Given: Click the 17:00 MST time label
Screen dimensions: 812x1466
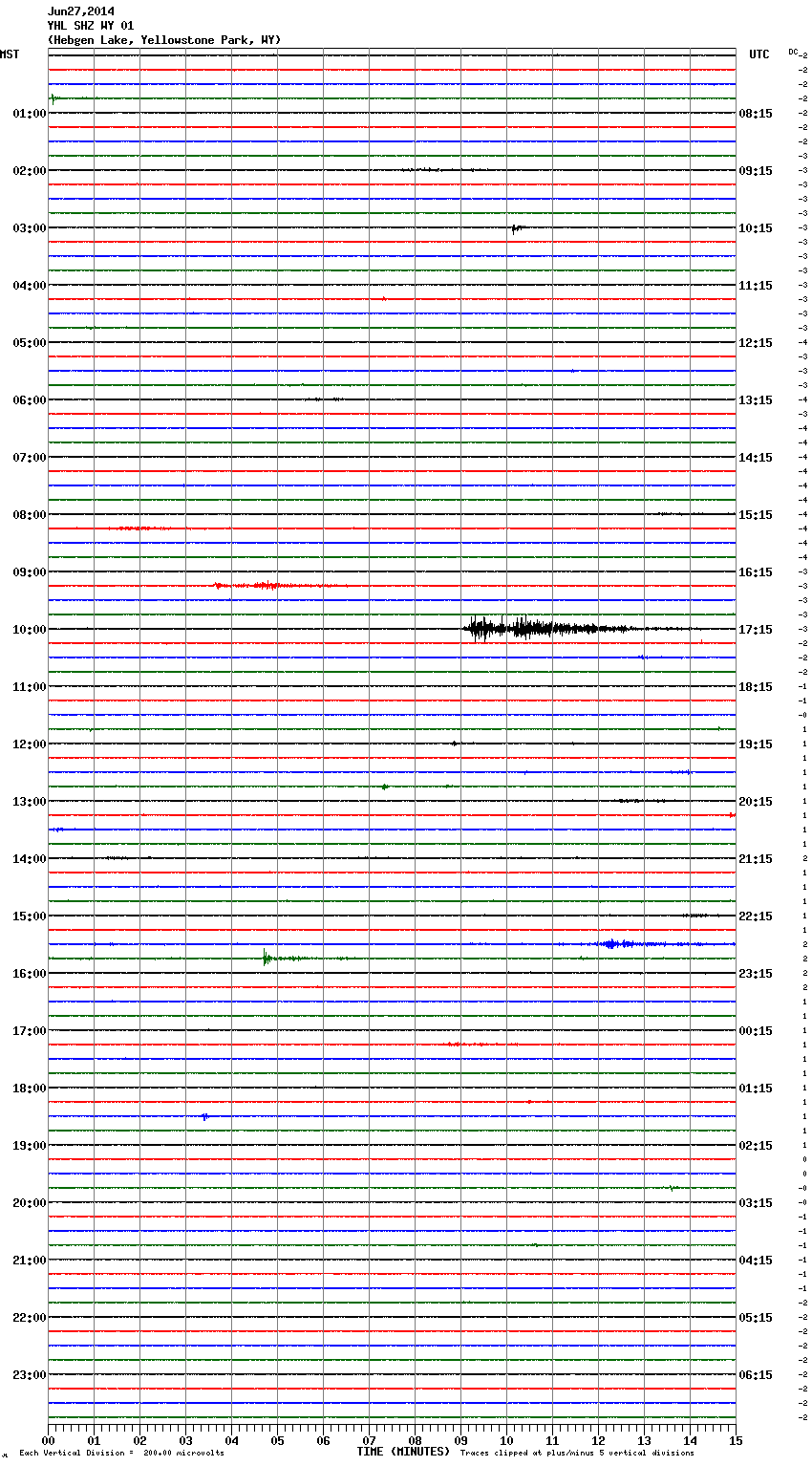Looking at the screenshot, I should point(30,1031).
